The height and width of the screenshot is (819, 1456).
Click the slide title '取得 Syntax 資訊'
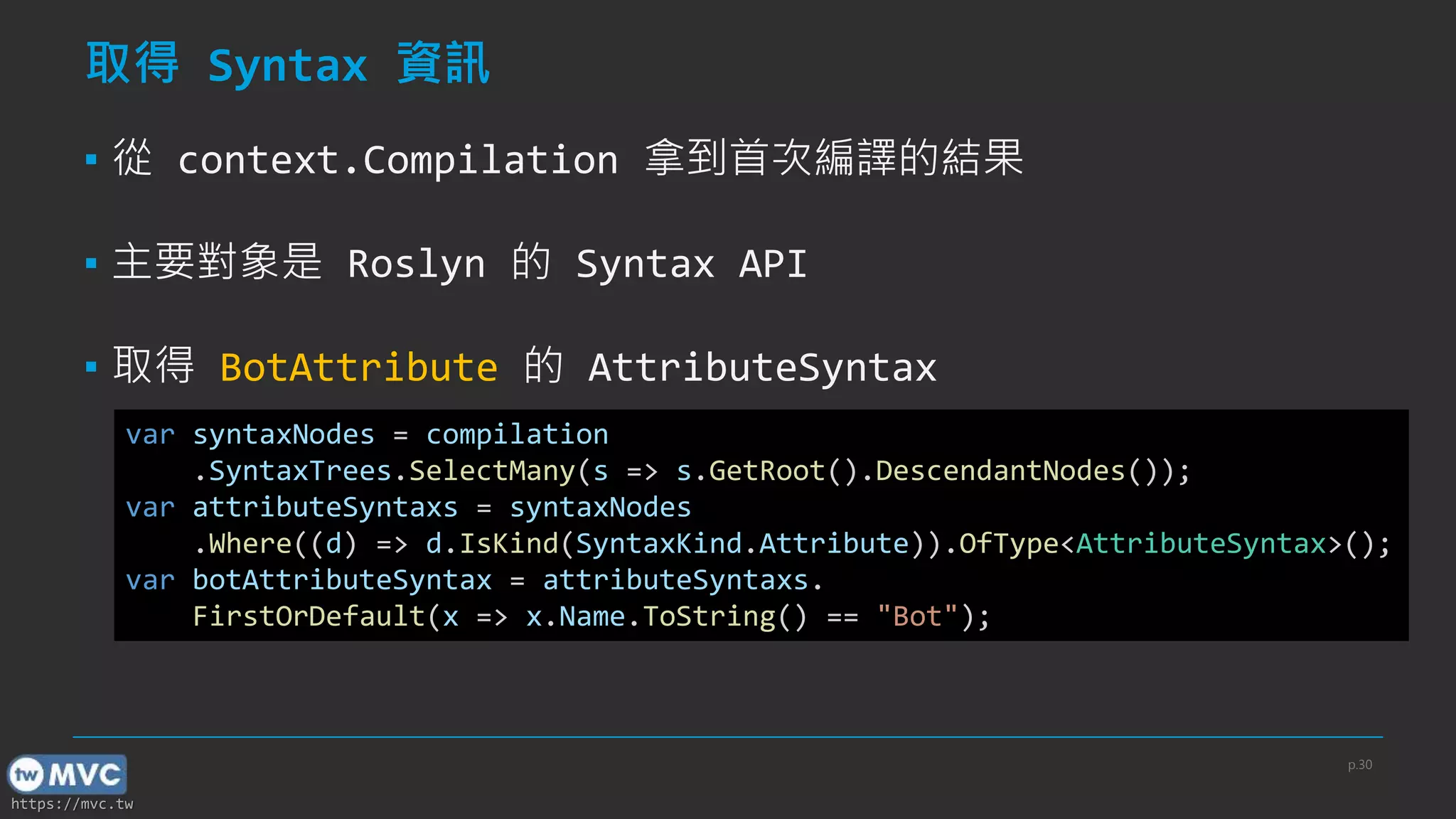point(288,64)
